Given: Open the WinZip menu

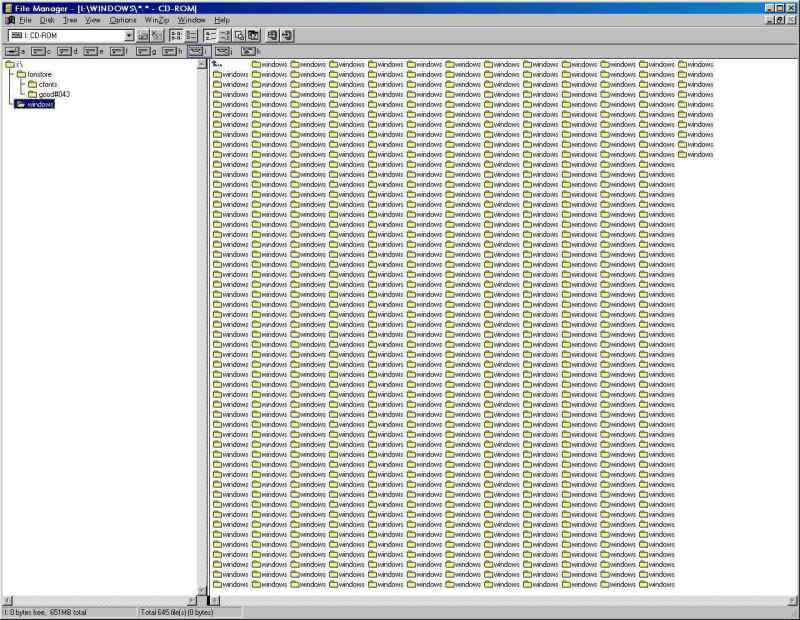Looking at the screenshot, I should click(x=157, y=20).
